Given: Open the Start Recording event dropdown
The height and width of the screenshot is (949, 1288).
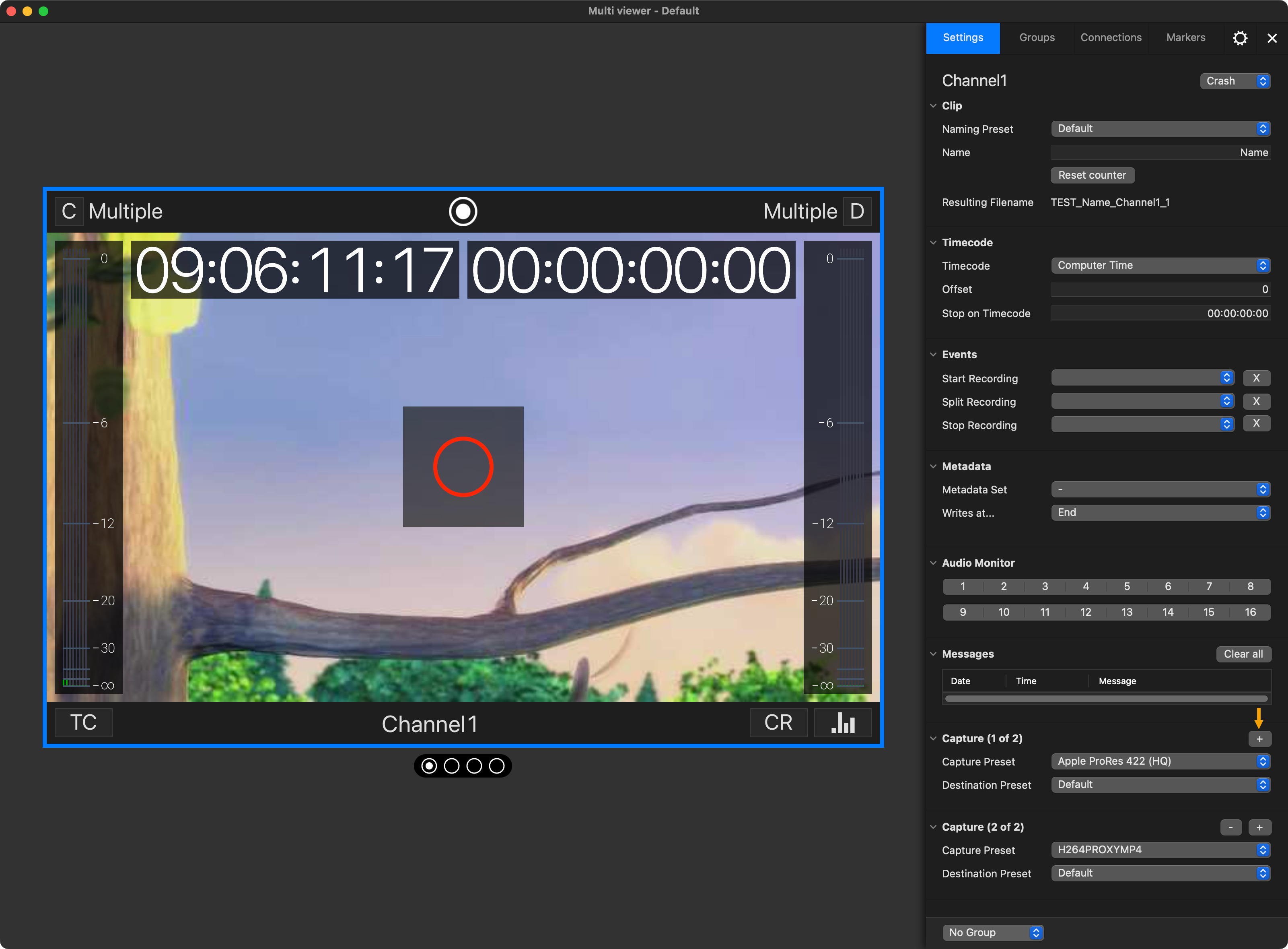Looking at the screenshot, I should pyautogui.click(x=1143, y=378).
